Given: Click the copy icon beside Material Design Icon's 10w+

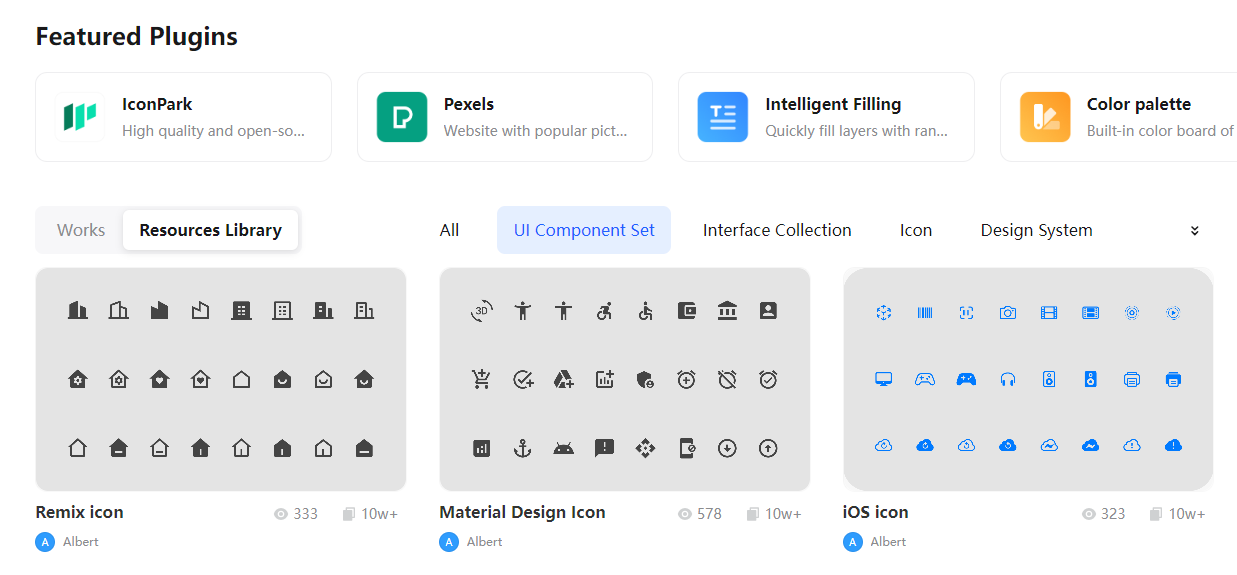Looking at the screenshot, I should click(753, 514).
